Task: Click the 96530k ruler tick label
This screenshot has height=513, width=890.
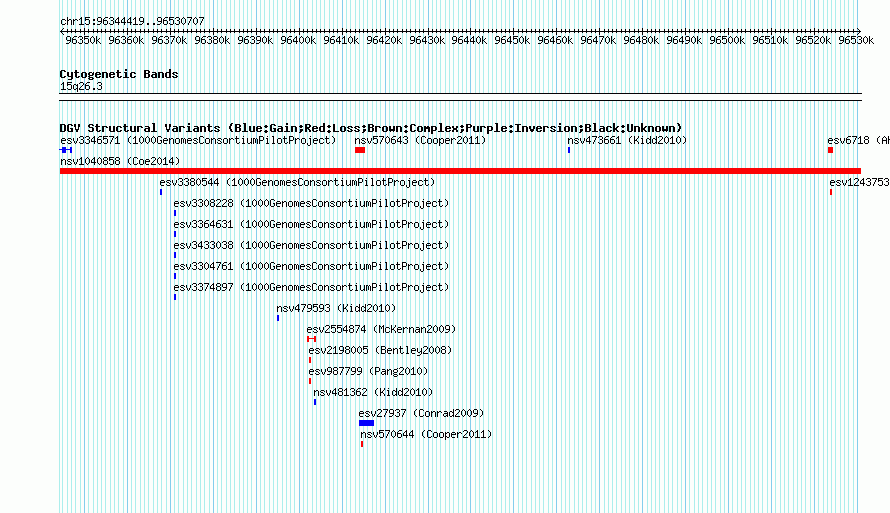Action: (x=856, y=40)
